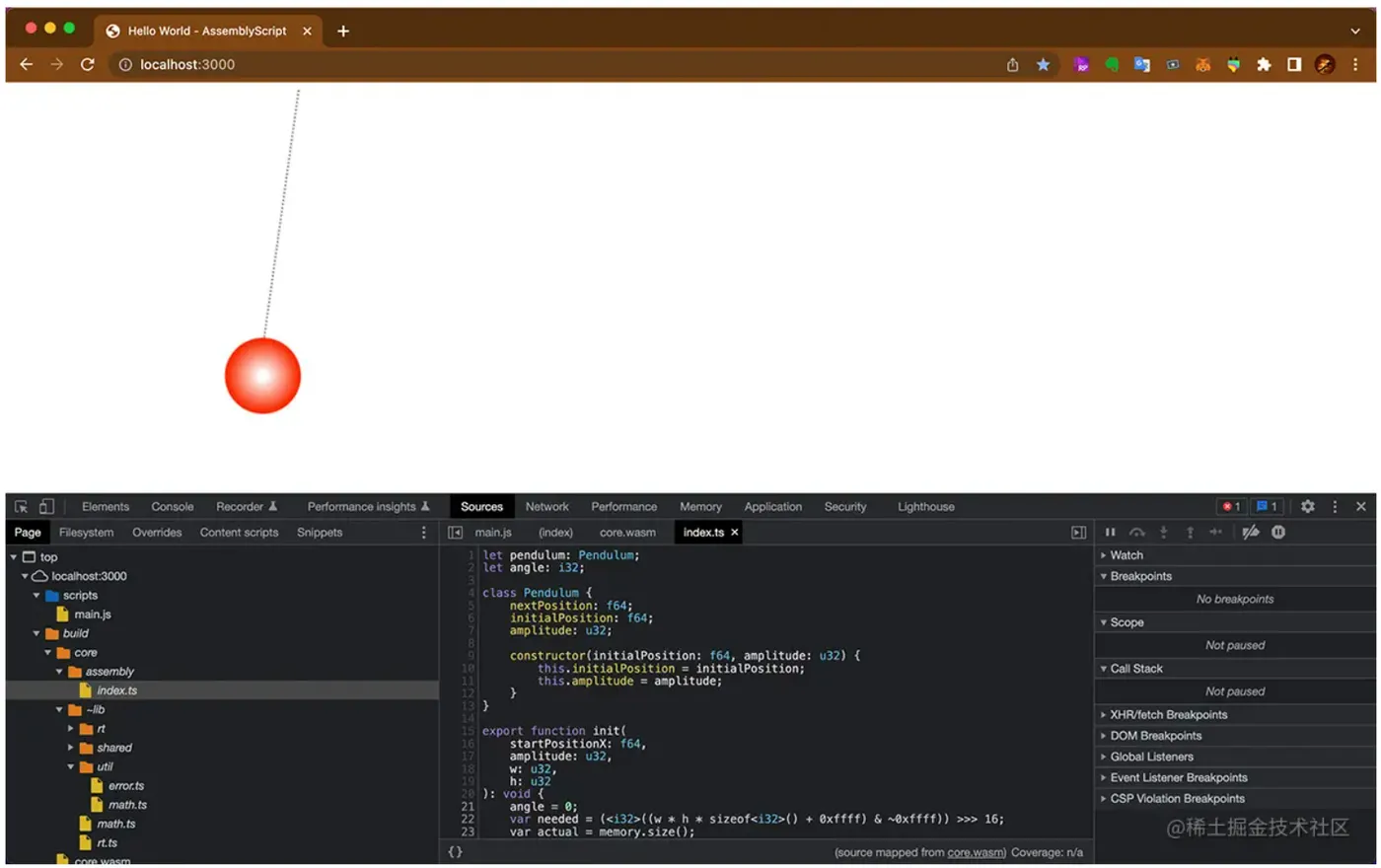
Task: Open the core.wasm editor tab
Action: [627, 533]
